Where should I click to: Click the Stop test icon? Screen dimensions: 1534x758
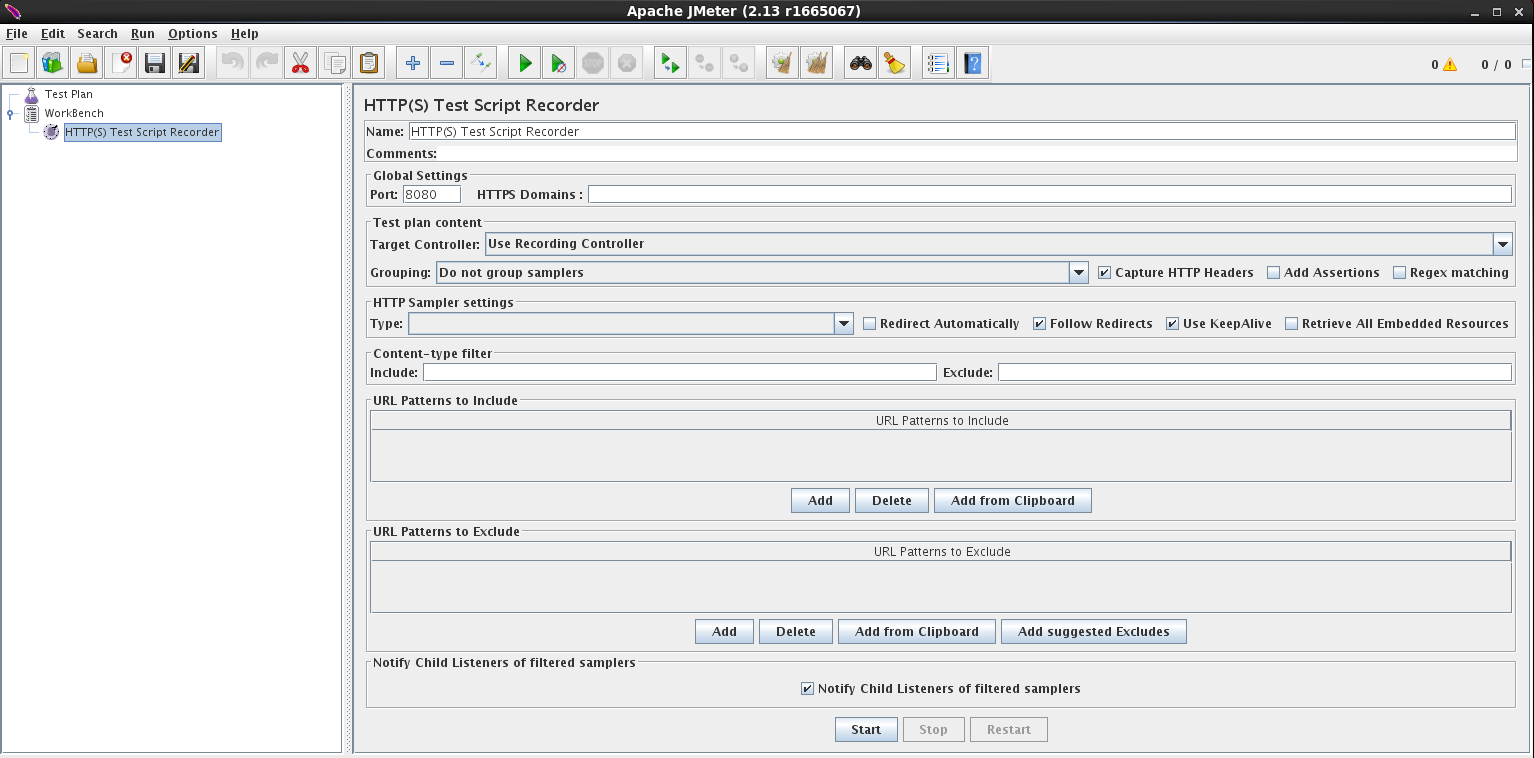coord(593,63)
